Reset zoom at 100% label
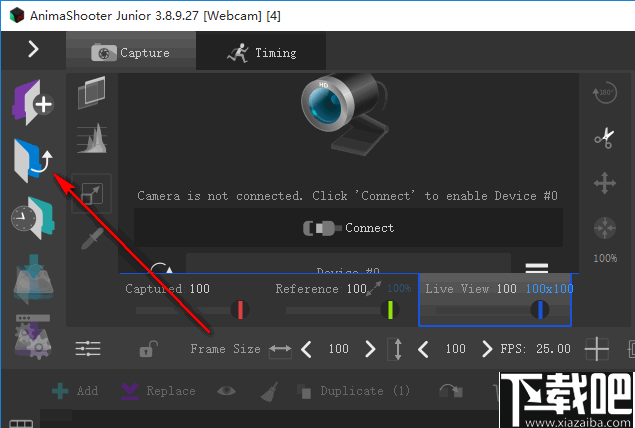 click(x=605, y=258)
